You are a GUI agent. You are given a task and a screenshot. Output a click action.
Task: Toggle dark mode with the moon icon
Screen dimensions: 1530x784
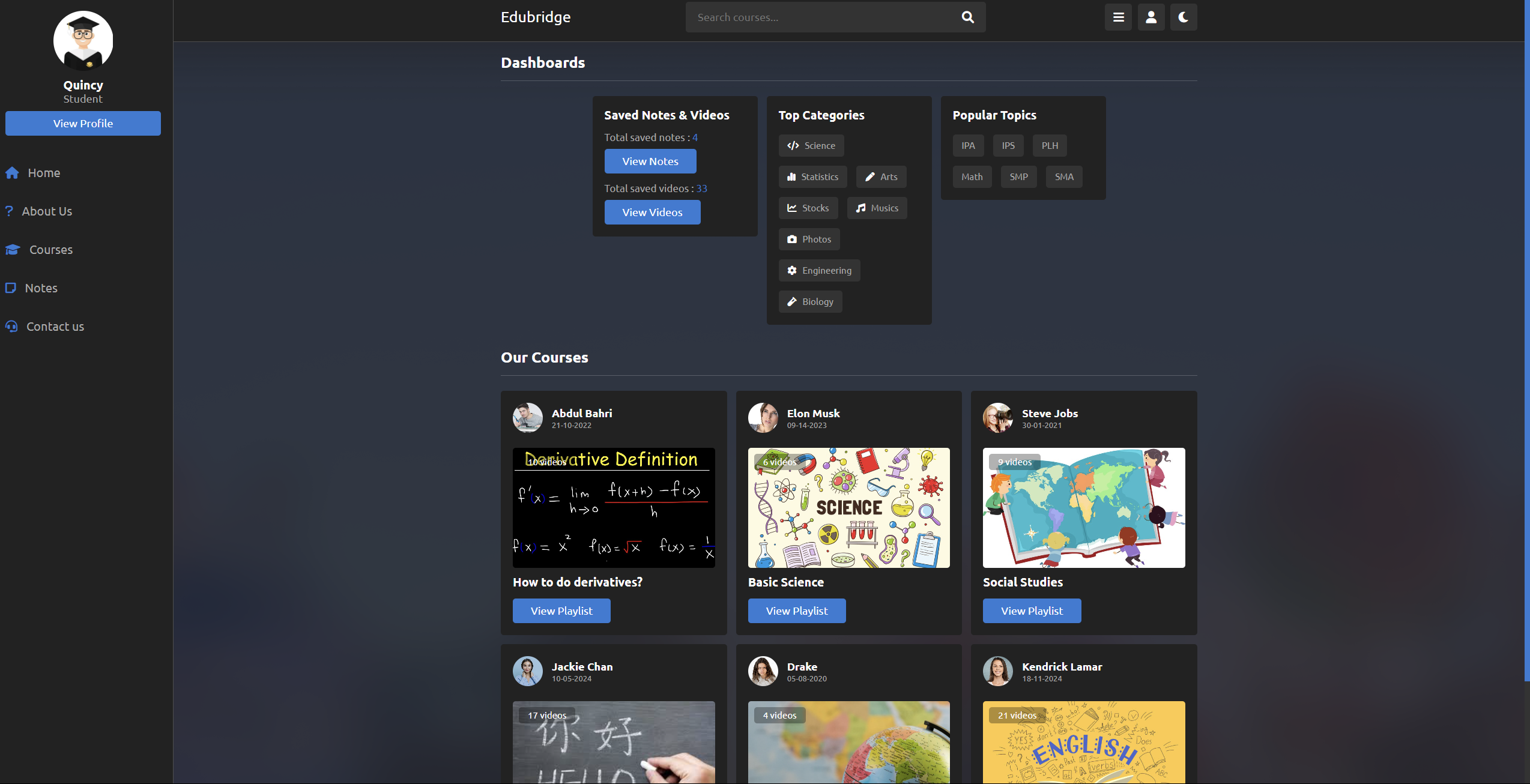1183,17
